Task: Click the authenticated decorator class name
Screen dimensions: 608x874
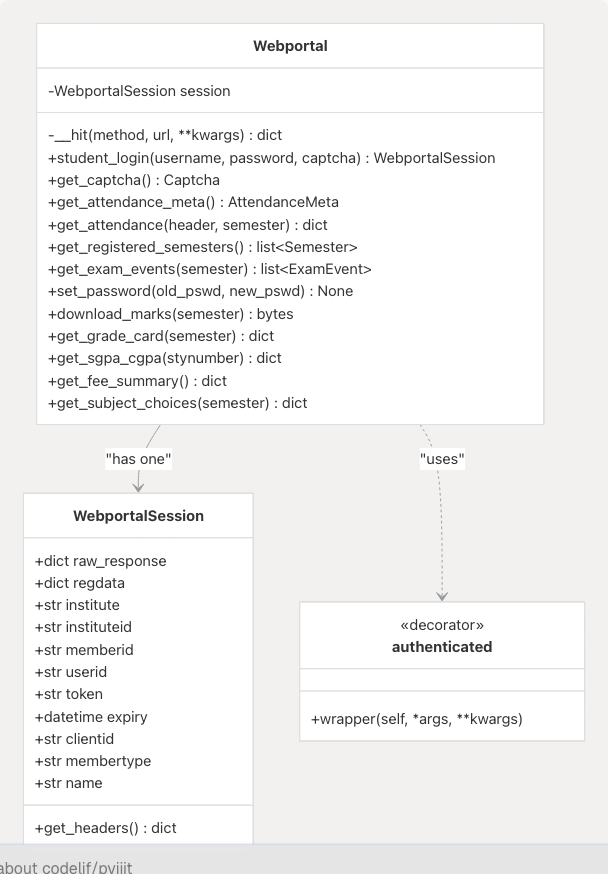Action: [442, 646]
